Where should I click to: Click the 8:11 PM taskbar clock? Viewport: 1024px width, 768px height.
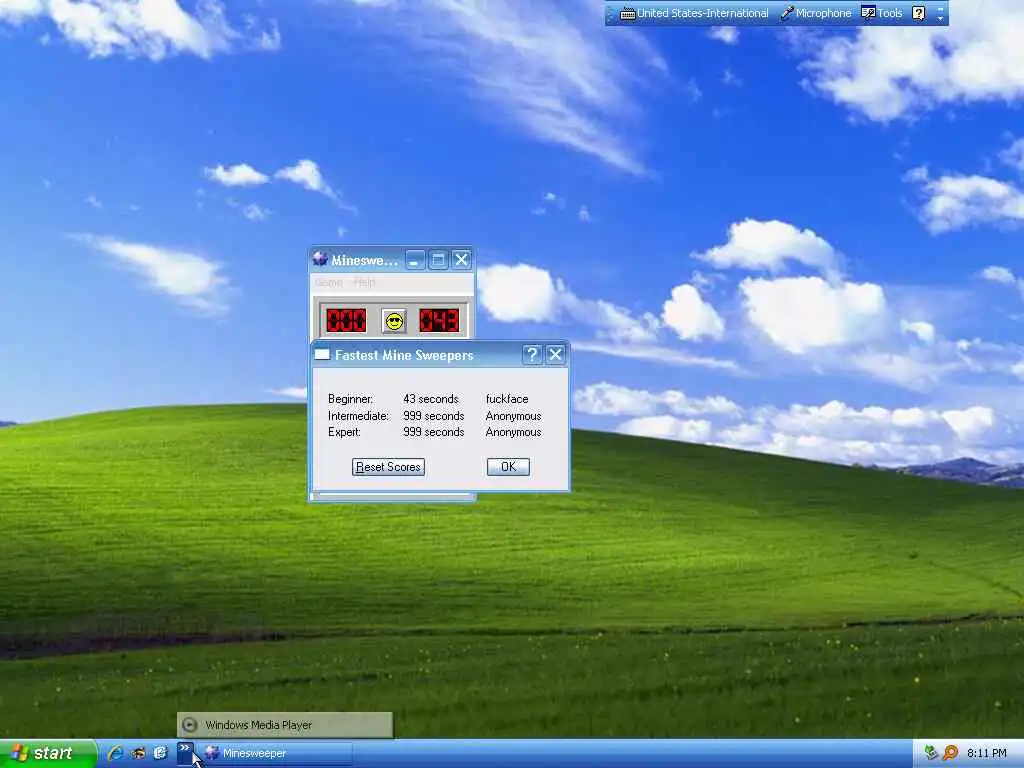[987, 753]
